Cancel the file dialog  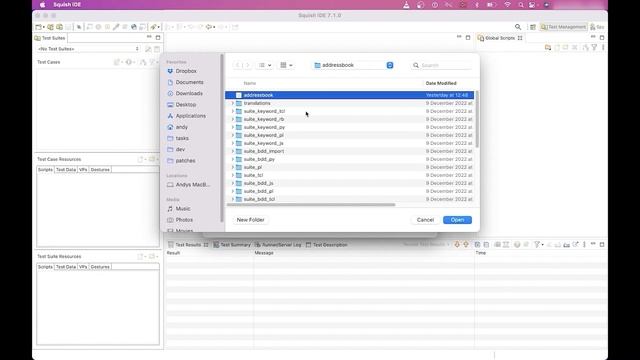click(x=425, y=220)
